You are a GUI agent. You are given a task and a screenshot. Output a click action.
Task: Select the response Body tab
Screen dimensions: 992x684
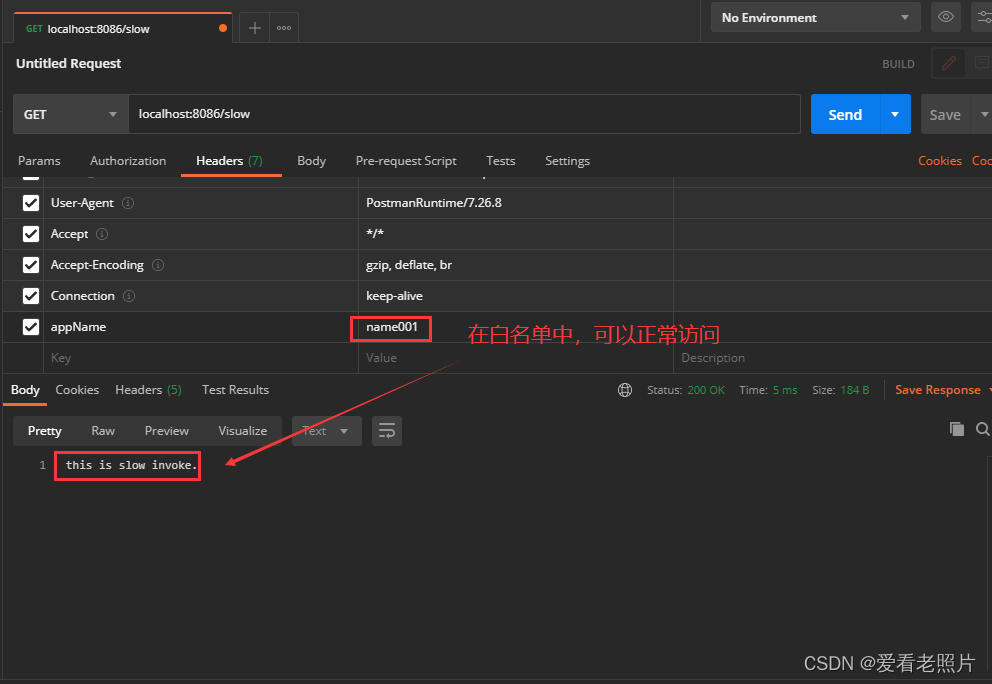(25, 390)
